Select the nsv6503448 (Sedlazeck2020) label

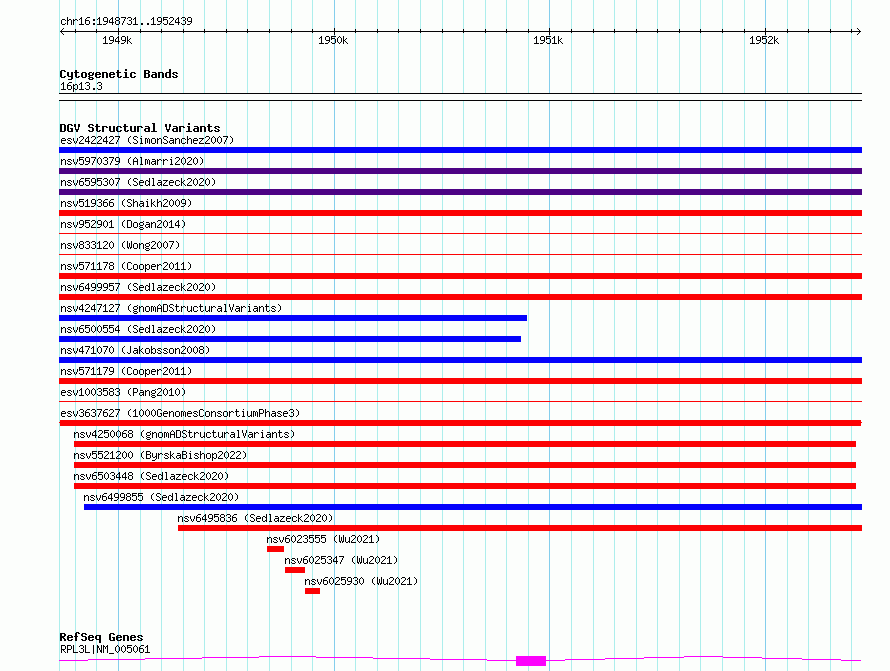tap(151, 476)
